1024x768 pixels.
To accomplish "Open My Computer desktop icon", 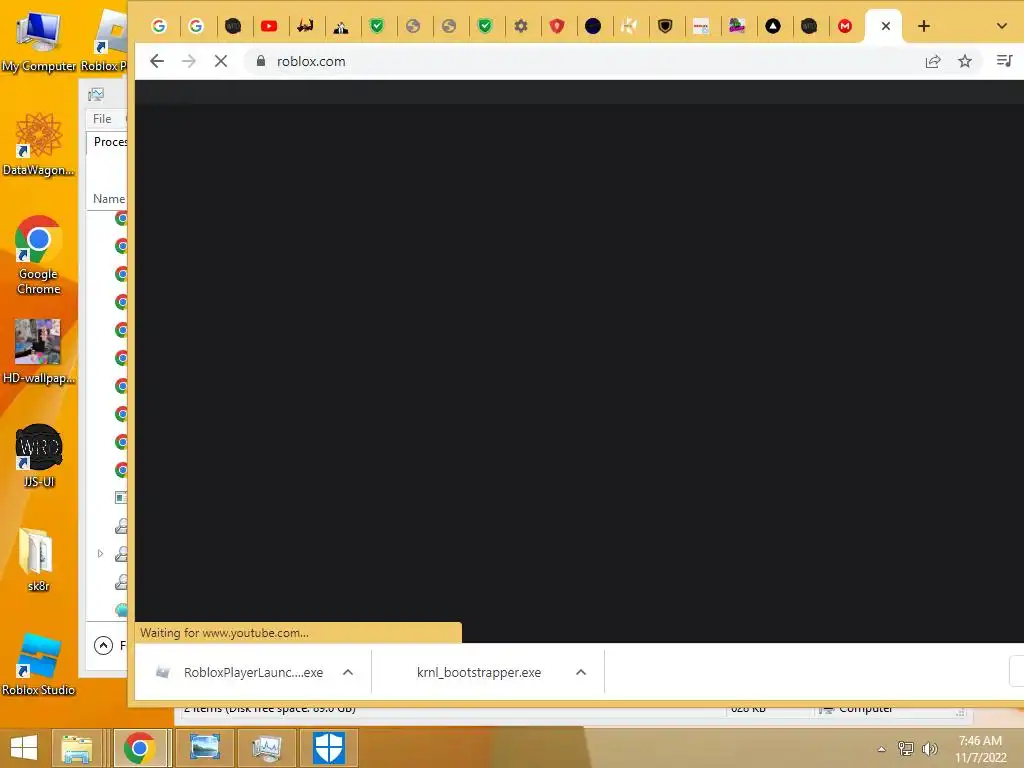I will [x=39, y=40].
